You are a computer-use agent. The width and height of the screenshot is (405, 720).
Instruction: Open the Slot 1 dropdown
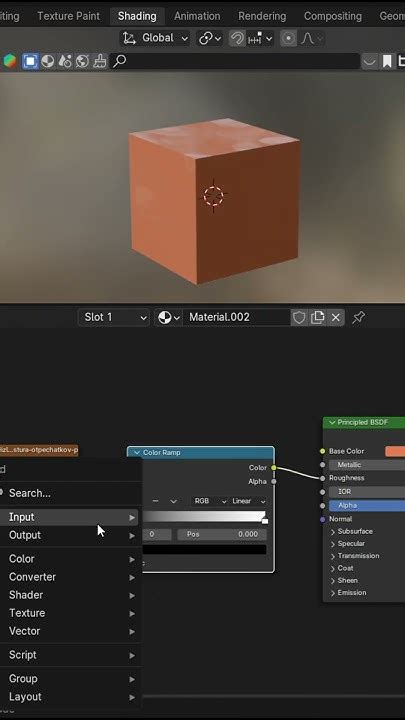point(114,317)
